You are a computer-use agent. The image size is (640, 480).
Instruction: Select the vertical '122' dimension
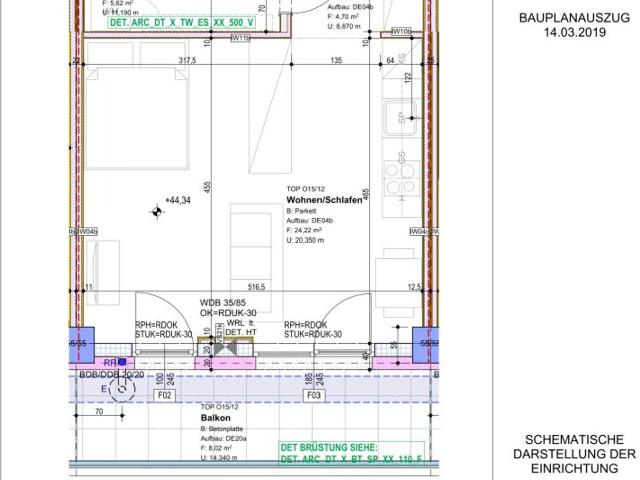tap(407, 79)
